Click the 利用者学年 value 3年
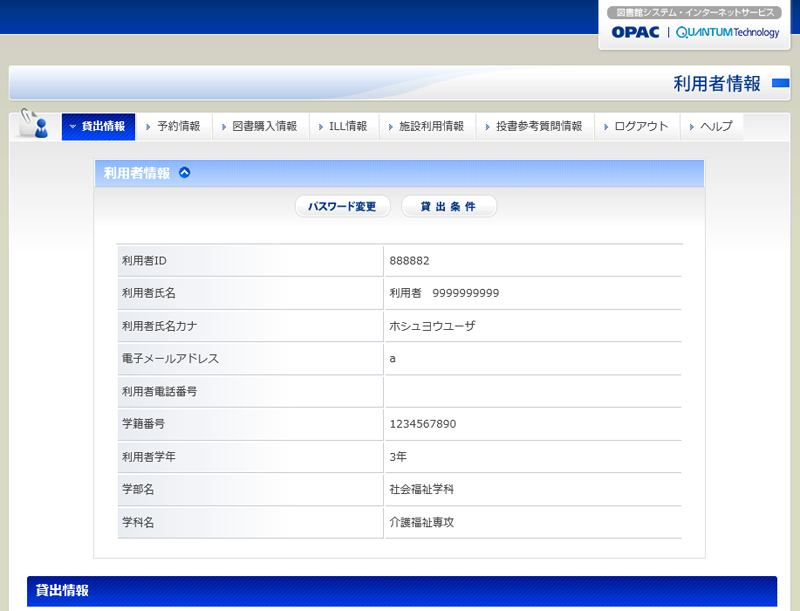 398,456
